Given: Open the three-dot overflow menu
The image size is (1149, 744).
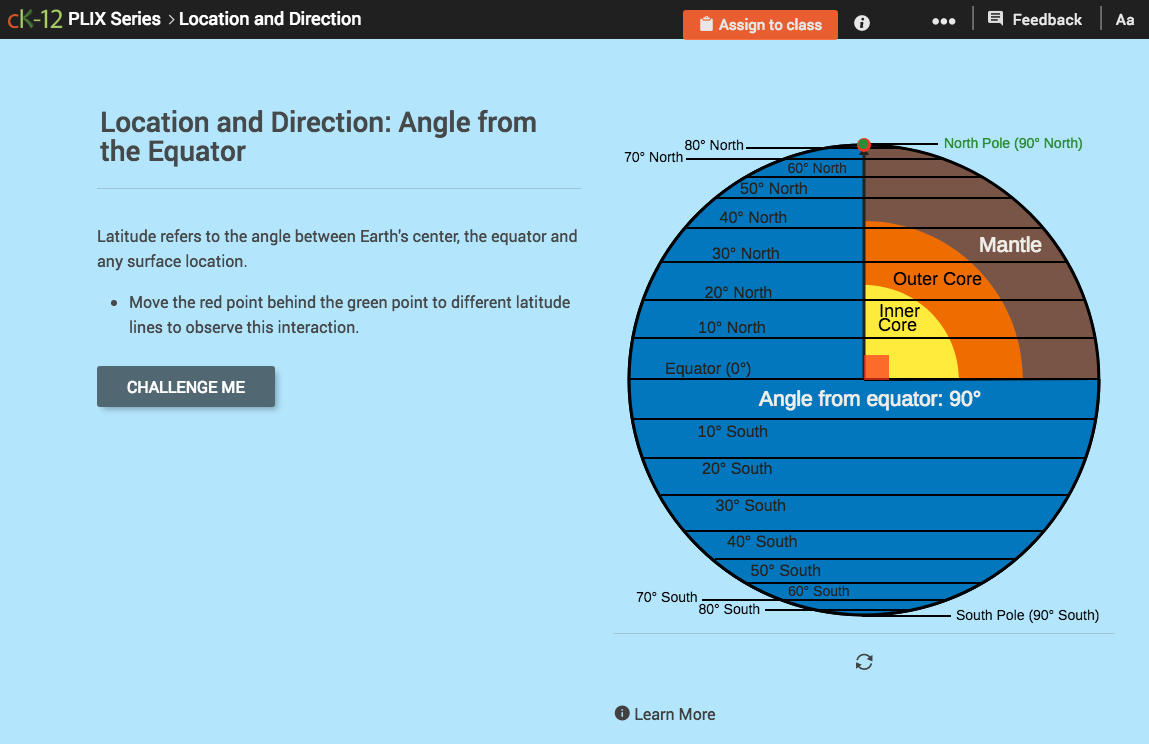Looking at the screenshot, I should pos(943,20).
